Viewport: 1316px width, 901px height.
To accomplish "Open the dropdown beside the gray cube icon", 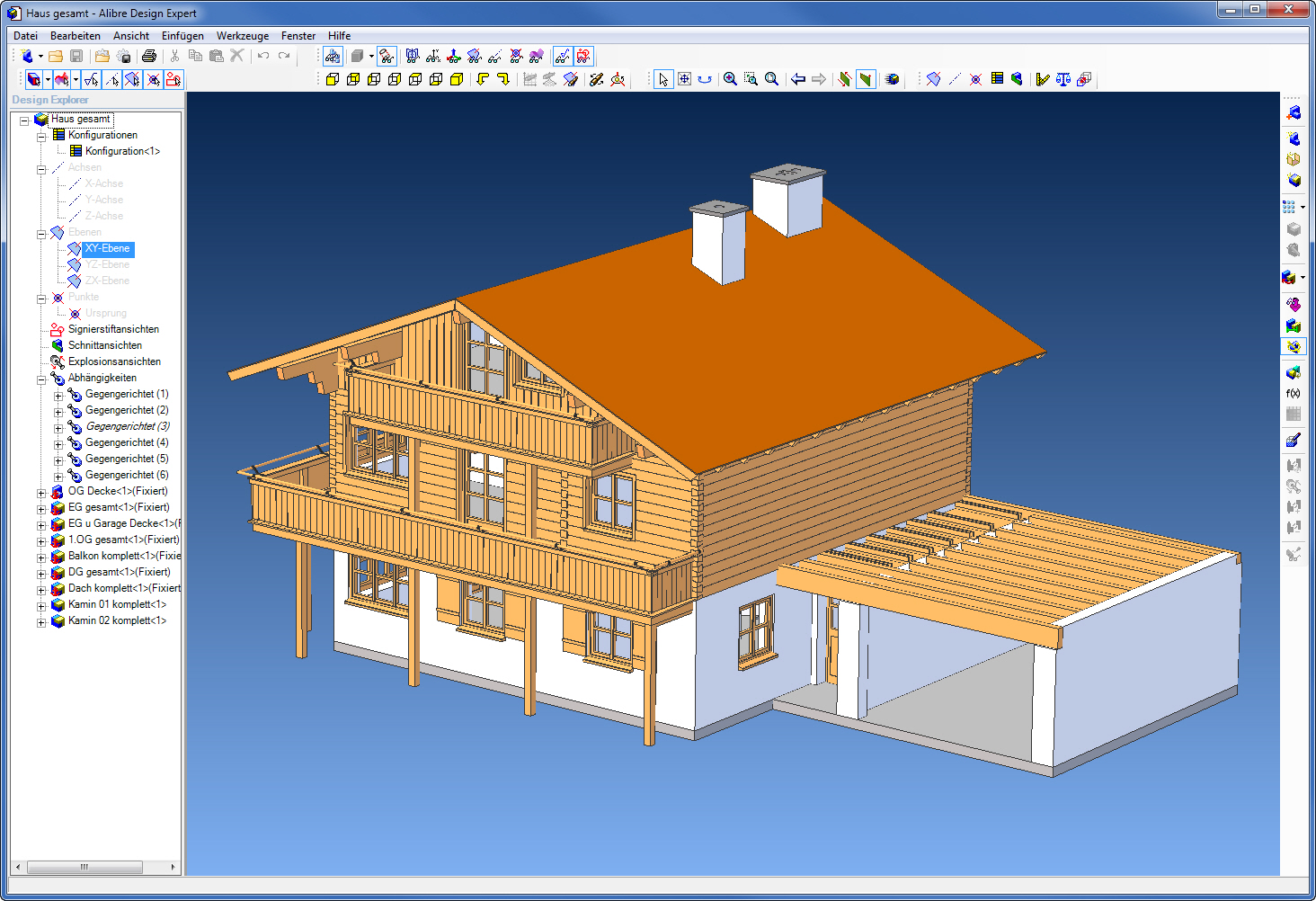I will [371, 57].
